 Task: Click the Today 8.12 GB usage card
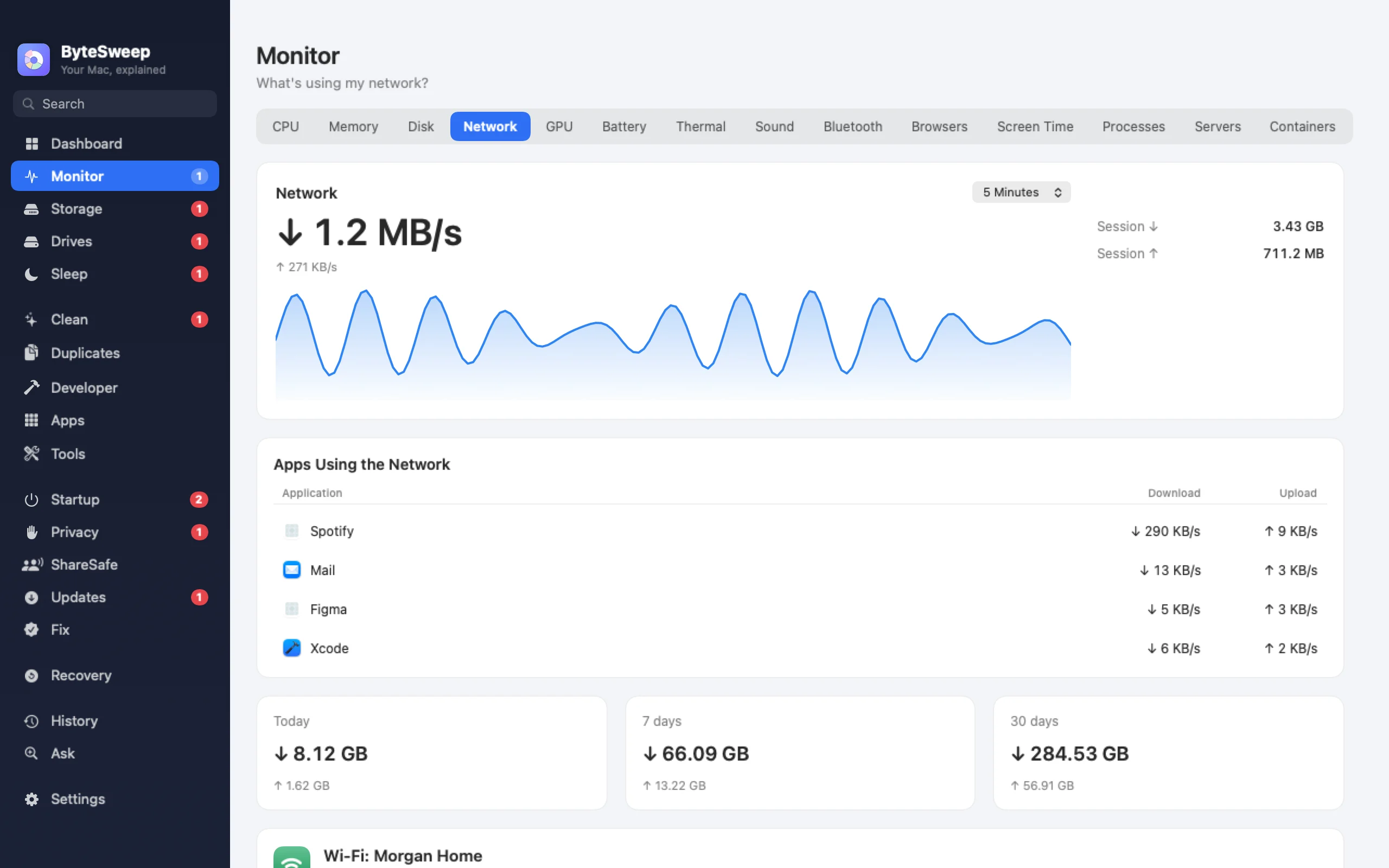tap(432, 753)
